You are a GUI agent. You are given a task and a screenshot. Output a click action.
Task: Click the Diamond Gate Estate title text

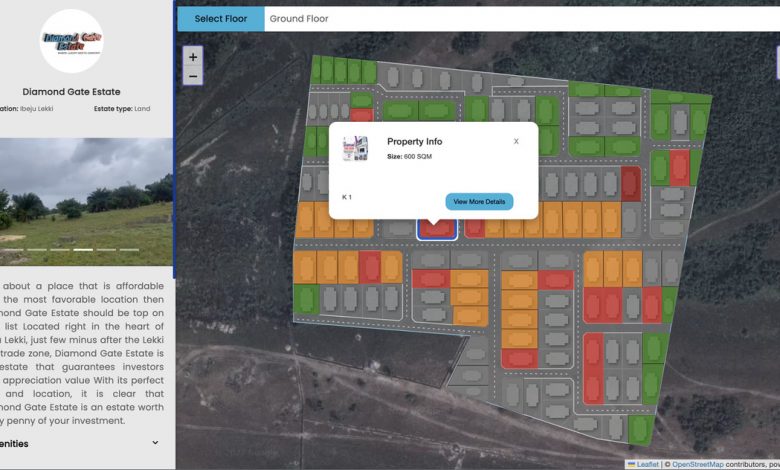pos(71,91)
